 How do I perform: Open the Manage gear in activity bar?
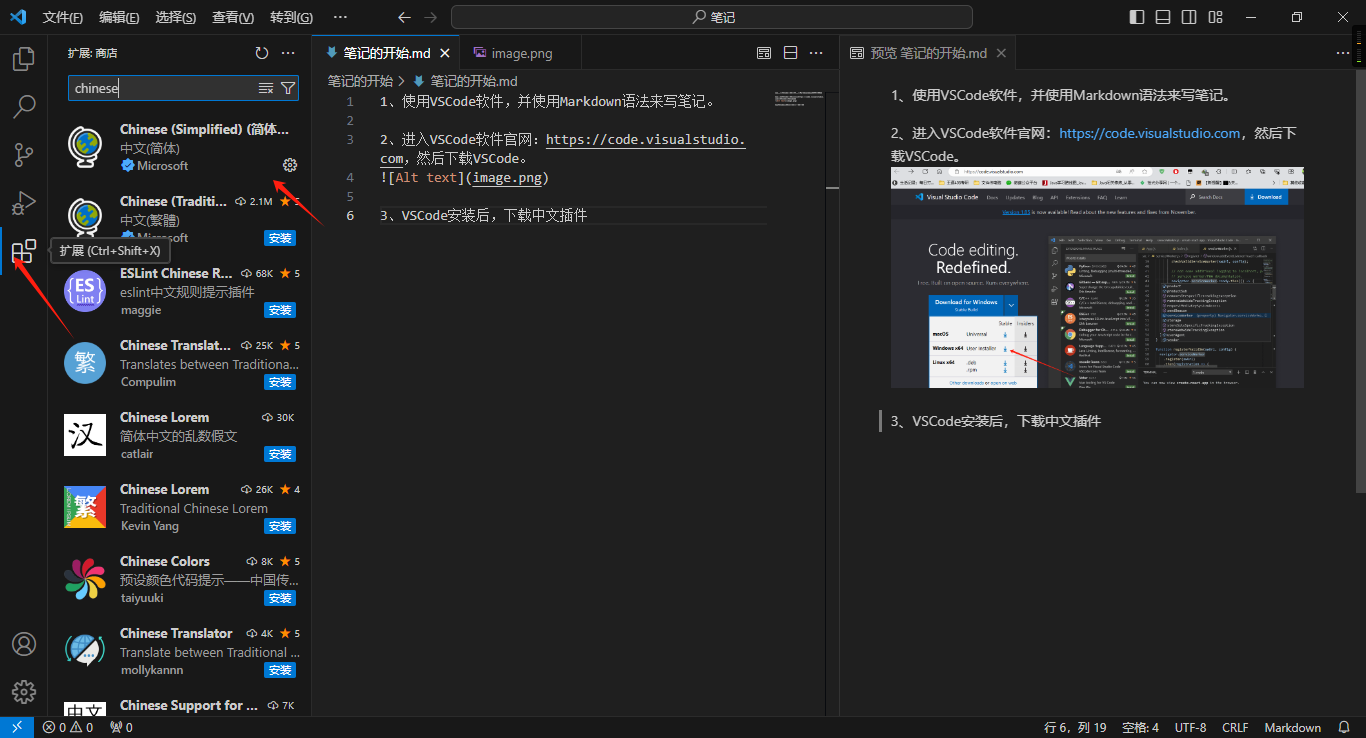[23, 691]
